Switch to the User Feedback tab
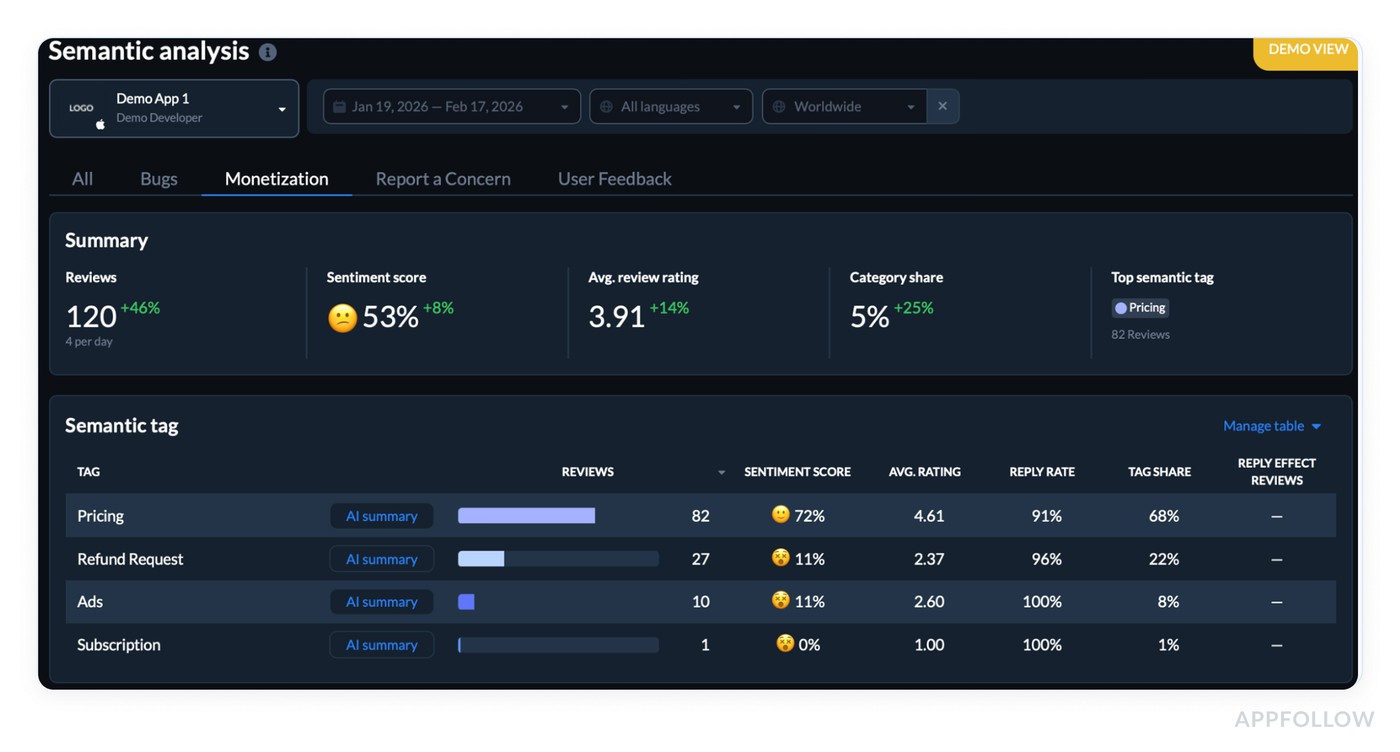Screen dimensions: 1400x752 pyautogui.click(x=614, y=178)
